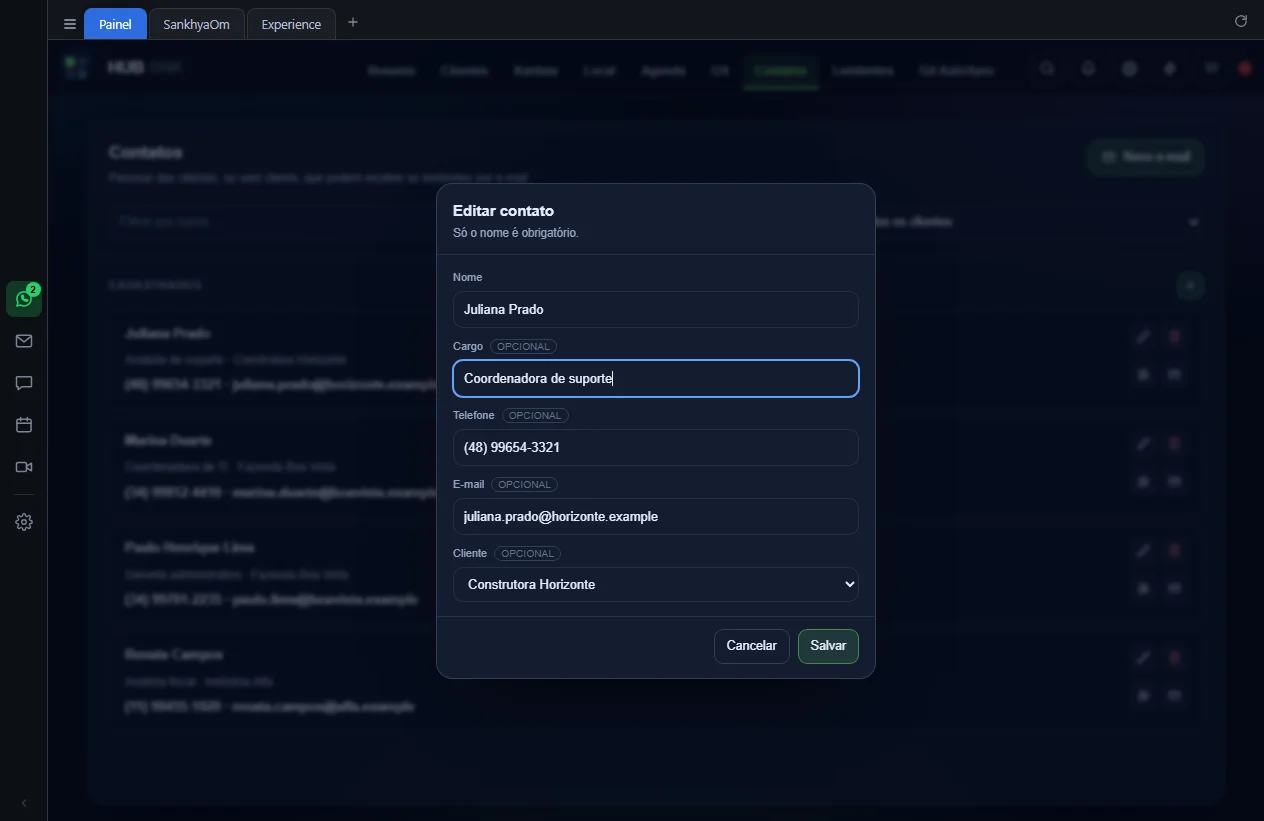The height and width of the screenshot is (821, 1264).
Task: Click the green Novo e-mail button
Action: pyautogui.click(x=1146, y=157)
